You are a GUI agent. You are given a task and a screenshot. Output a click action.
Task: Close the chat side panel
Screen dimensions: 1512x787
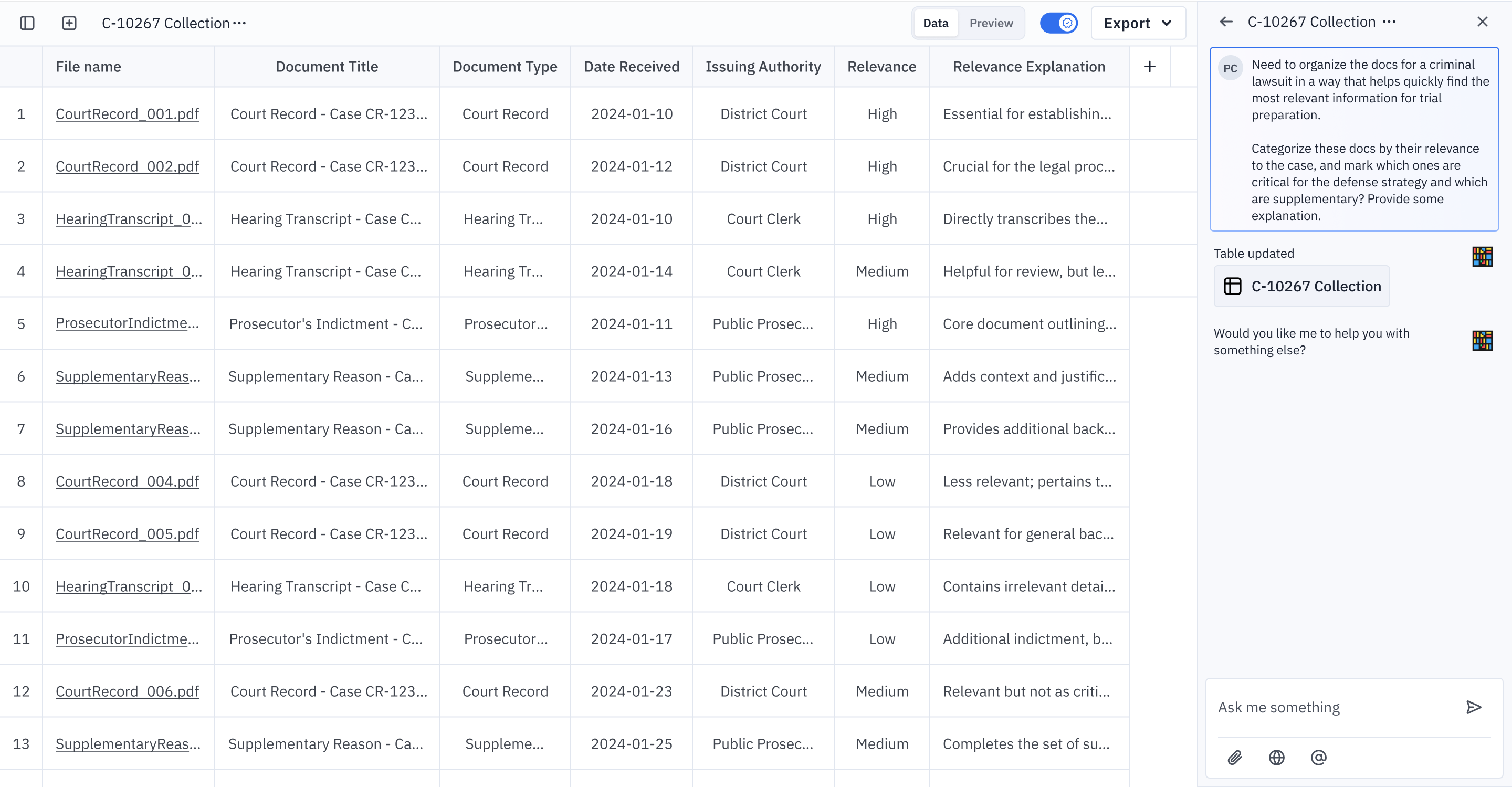pos(1482,22)
